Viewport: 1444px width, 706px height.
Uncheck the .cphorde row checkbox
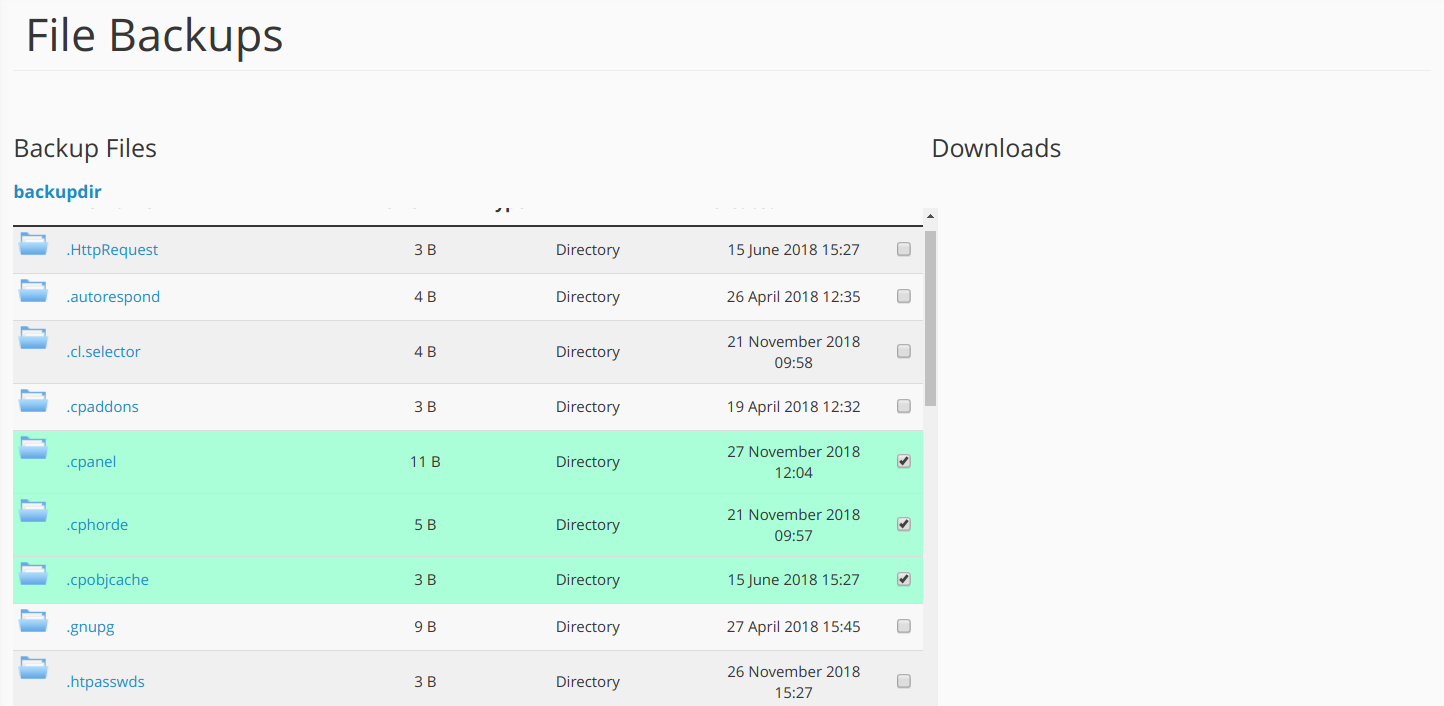(x=904, y=524)
